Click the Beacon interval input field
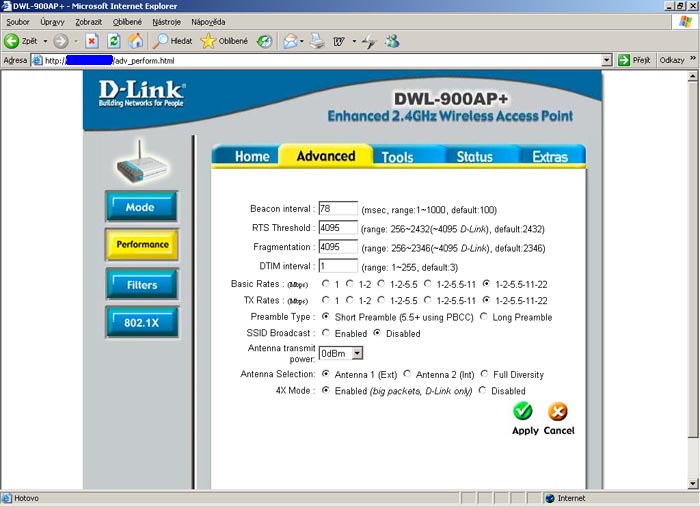Screen dimensions: 700x507 pyautogui.click(x=338, y=208)
